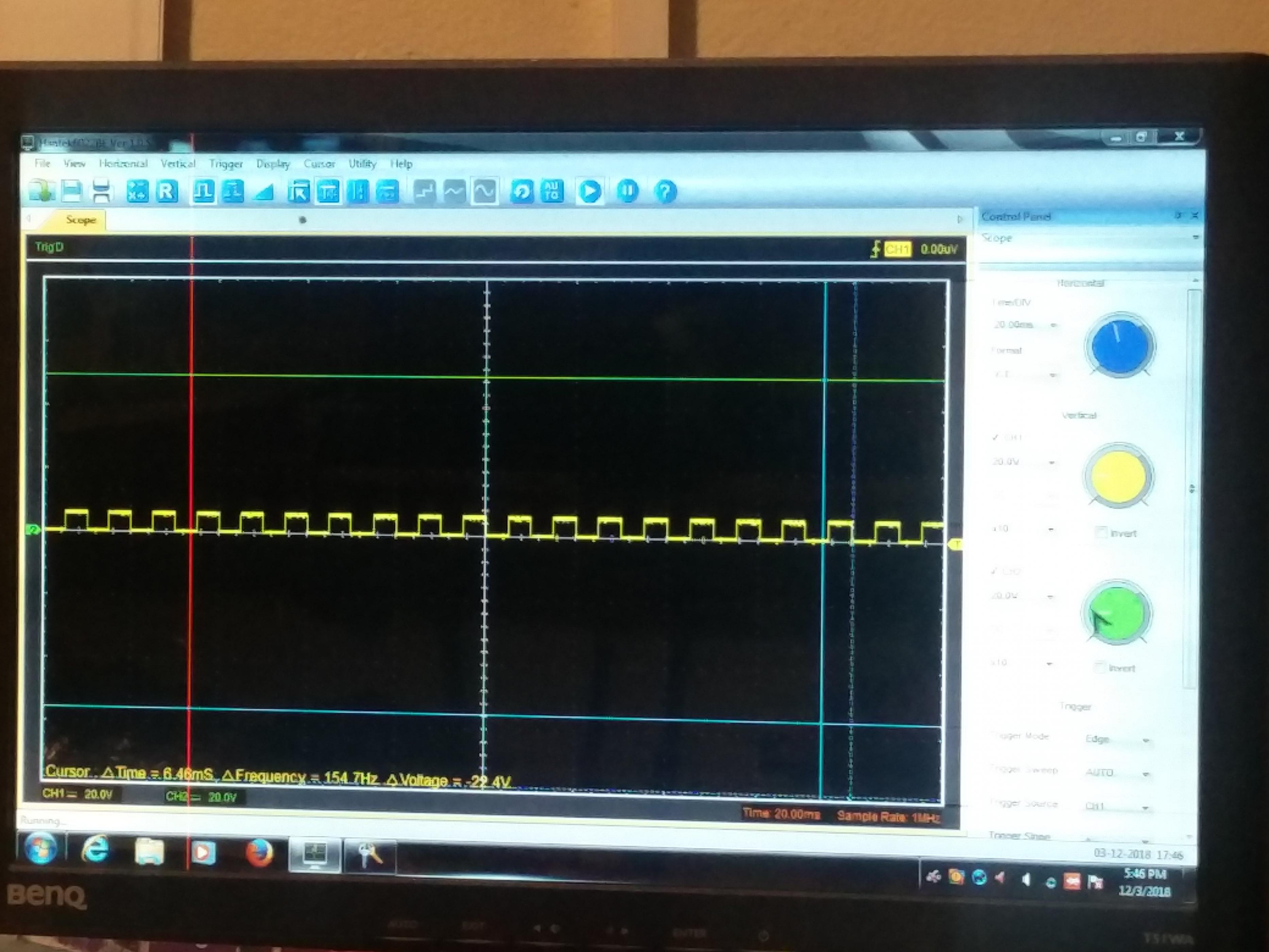Toggle the CH2 enable checkbox

pos(994,571)
